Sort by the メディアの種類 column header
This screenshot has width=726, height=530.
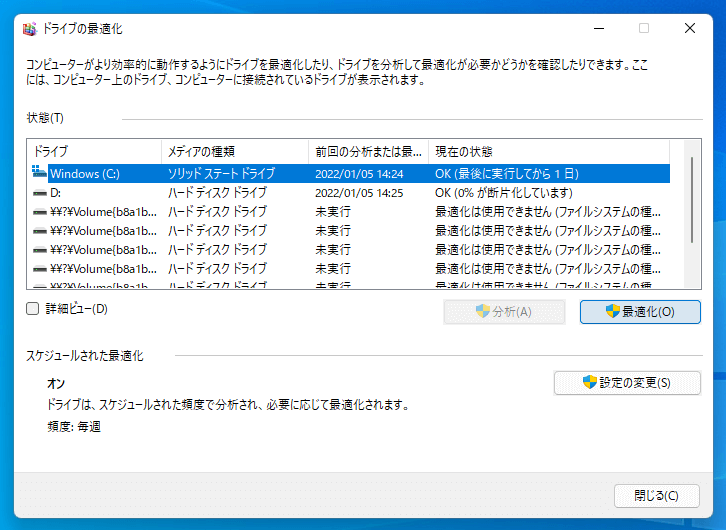pyautogui.click(x=235, y=151)
